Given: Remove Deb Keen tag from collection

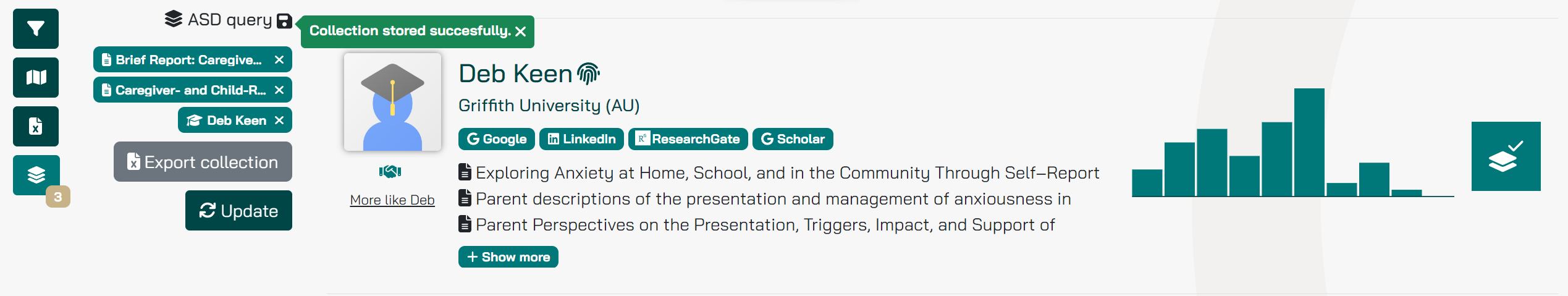Looking at the screenshot, I should (279, 121).
